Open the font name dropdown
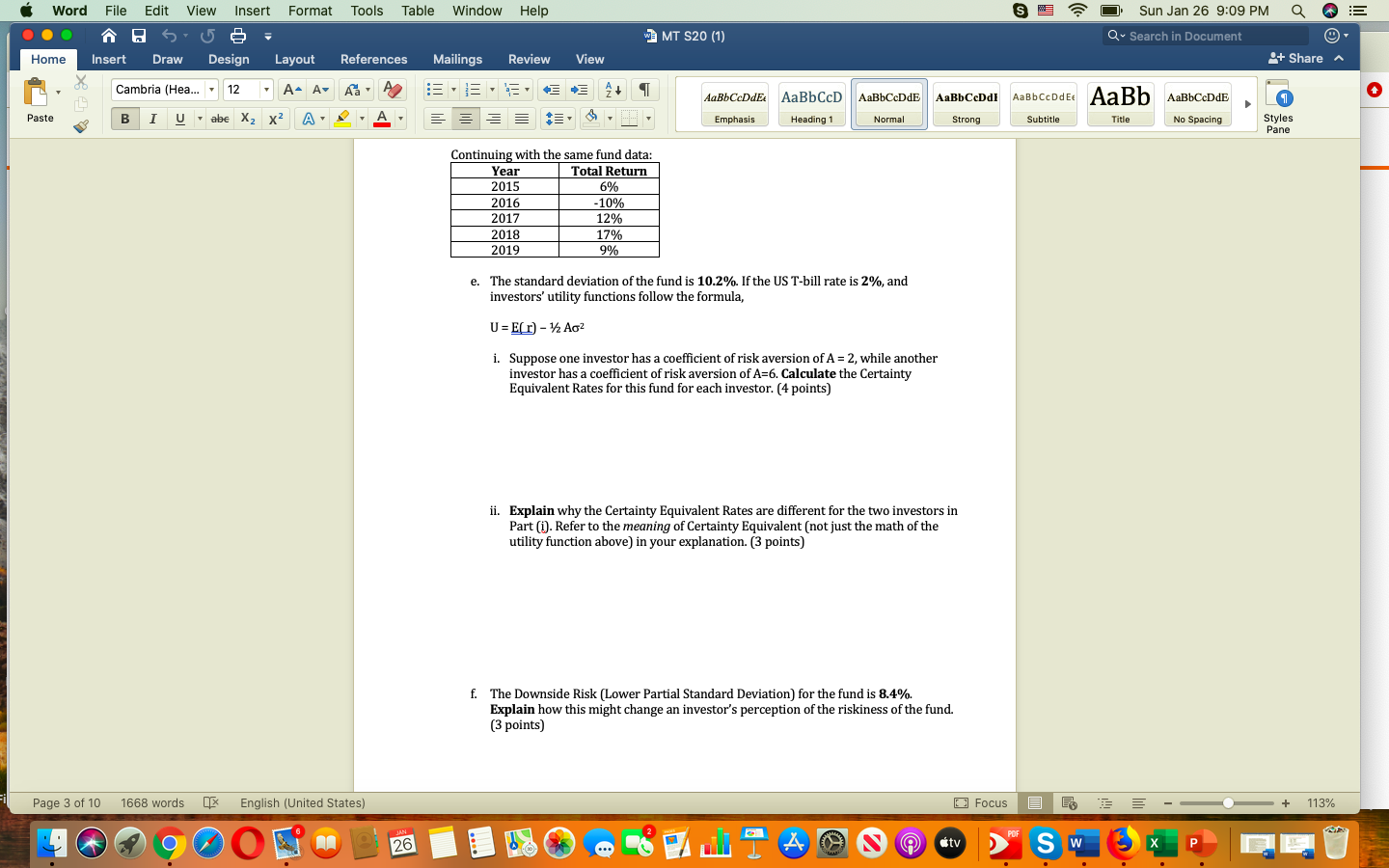The image size is (1389, 868). tap(210, 89)
